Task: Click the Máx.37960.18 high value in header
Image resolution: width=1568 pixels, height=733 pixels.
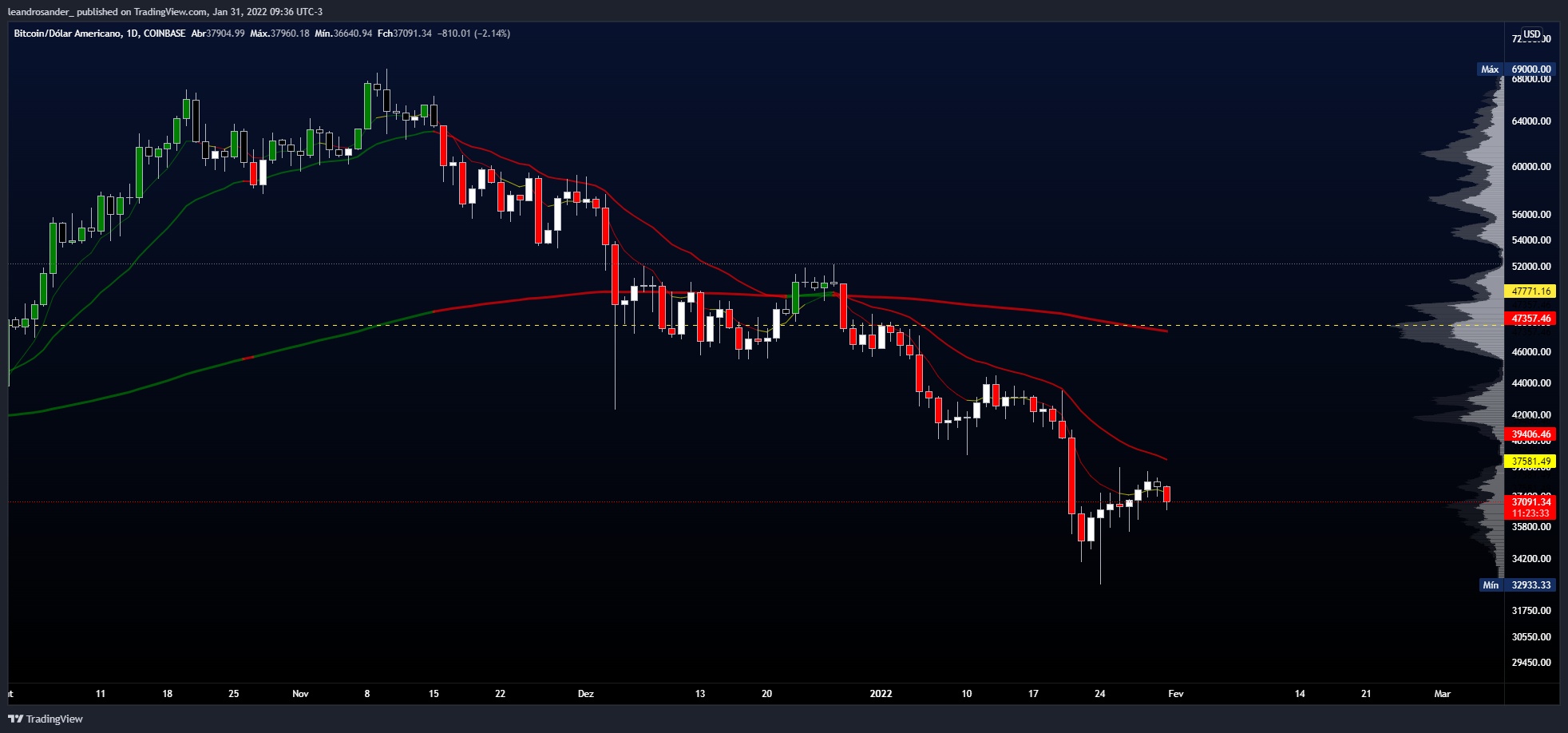Action: pyautogui.click(x=279, y=34)
